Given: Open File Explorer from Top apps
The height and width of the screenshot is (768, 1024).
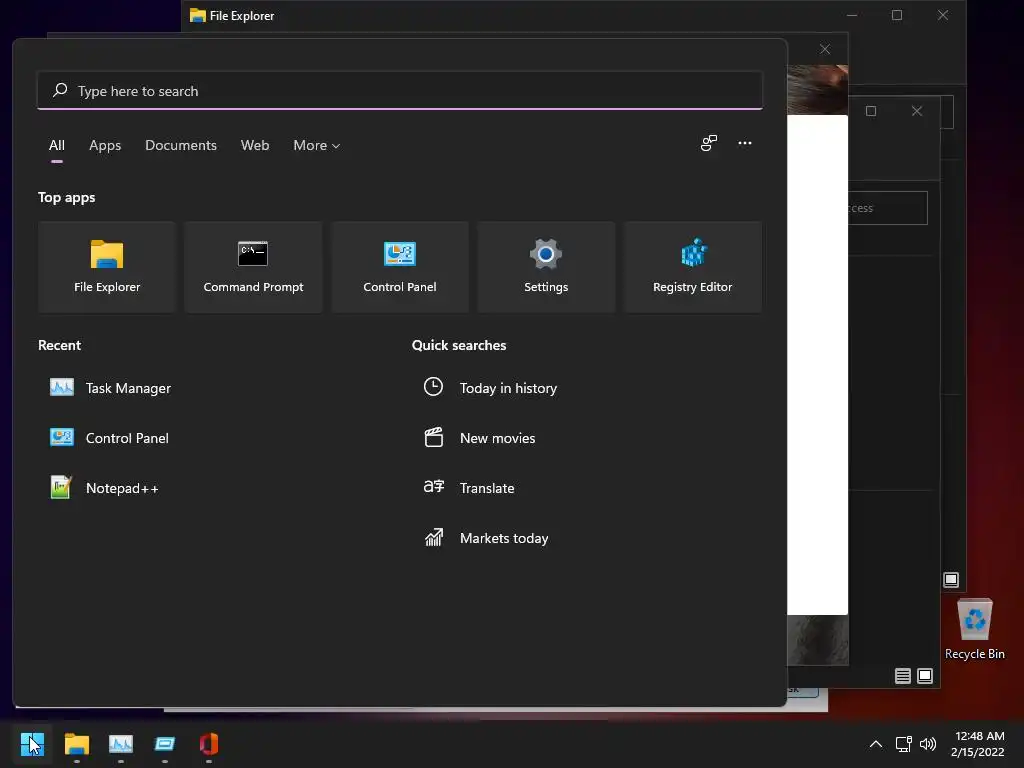Looking at the screenshot, I should click(107, 266).
